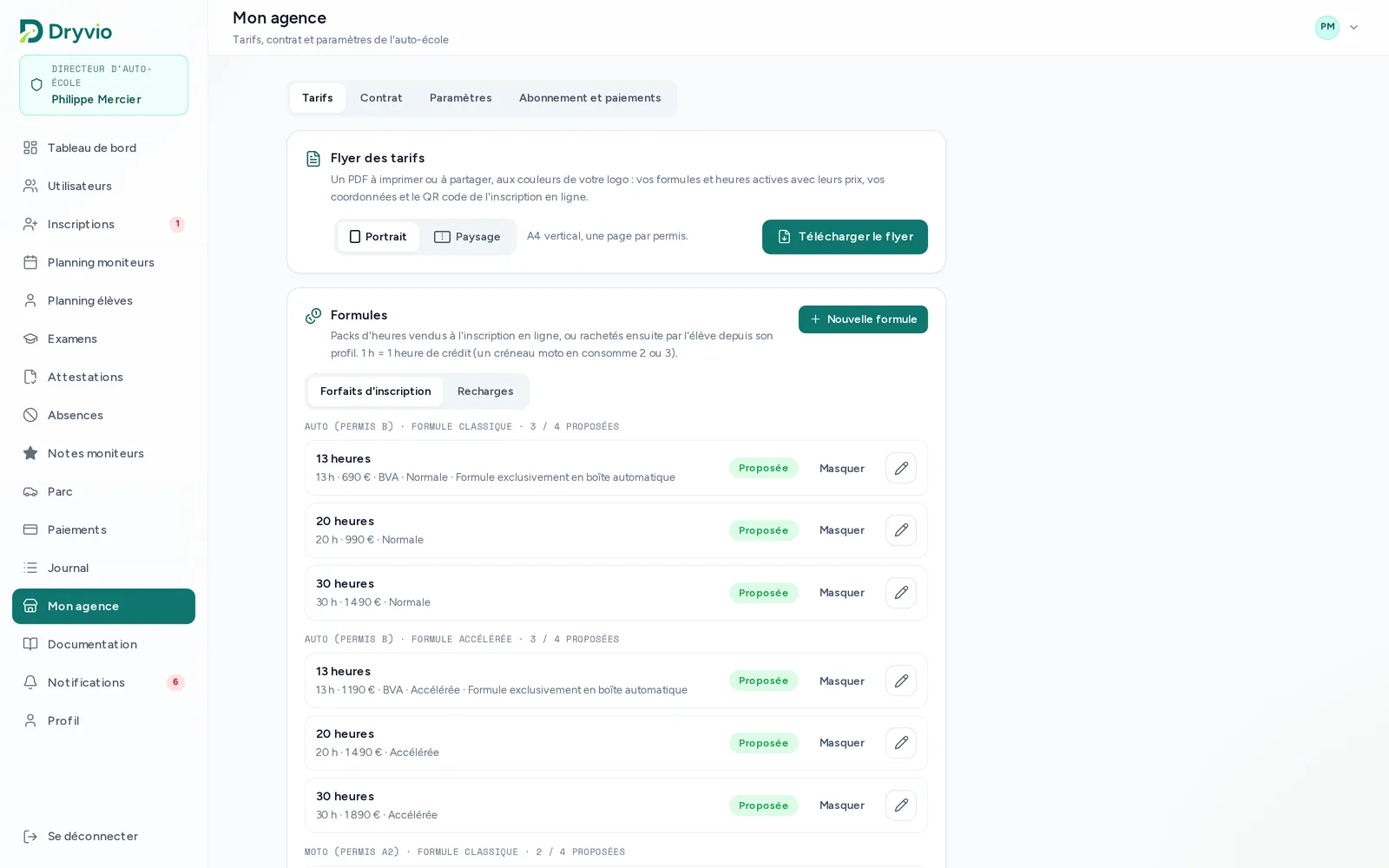Screen dimensions: 1389x868
Task: Select Portrait flyer orientation
Action: (x=378, y=237)
